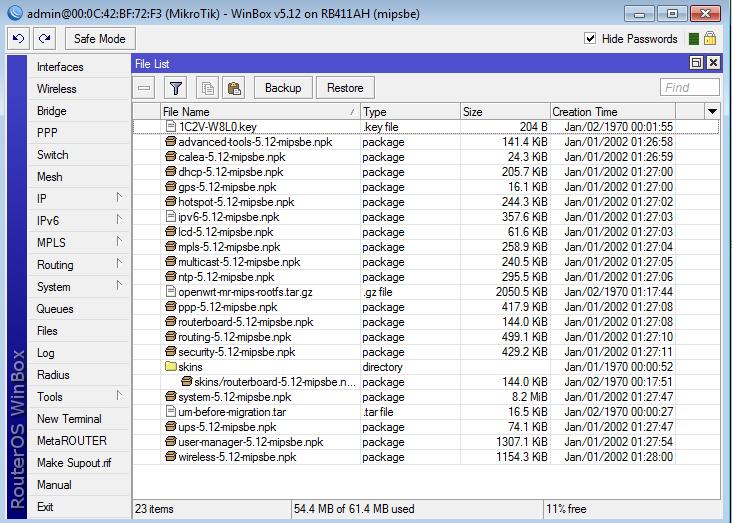Expand the MPLS submenu

click(x=119, y=242)
